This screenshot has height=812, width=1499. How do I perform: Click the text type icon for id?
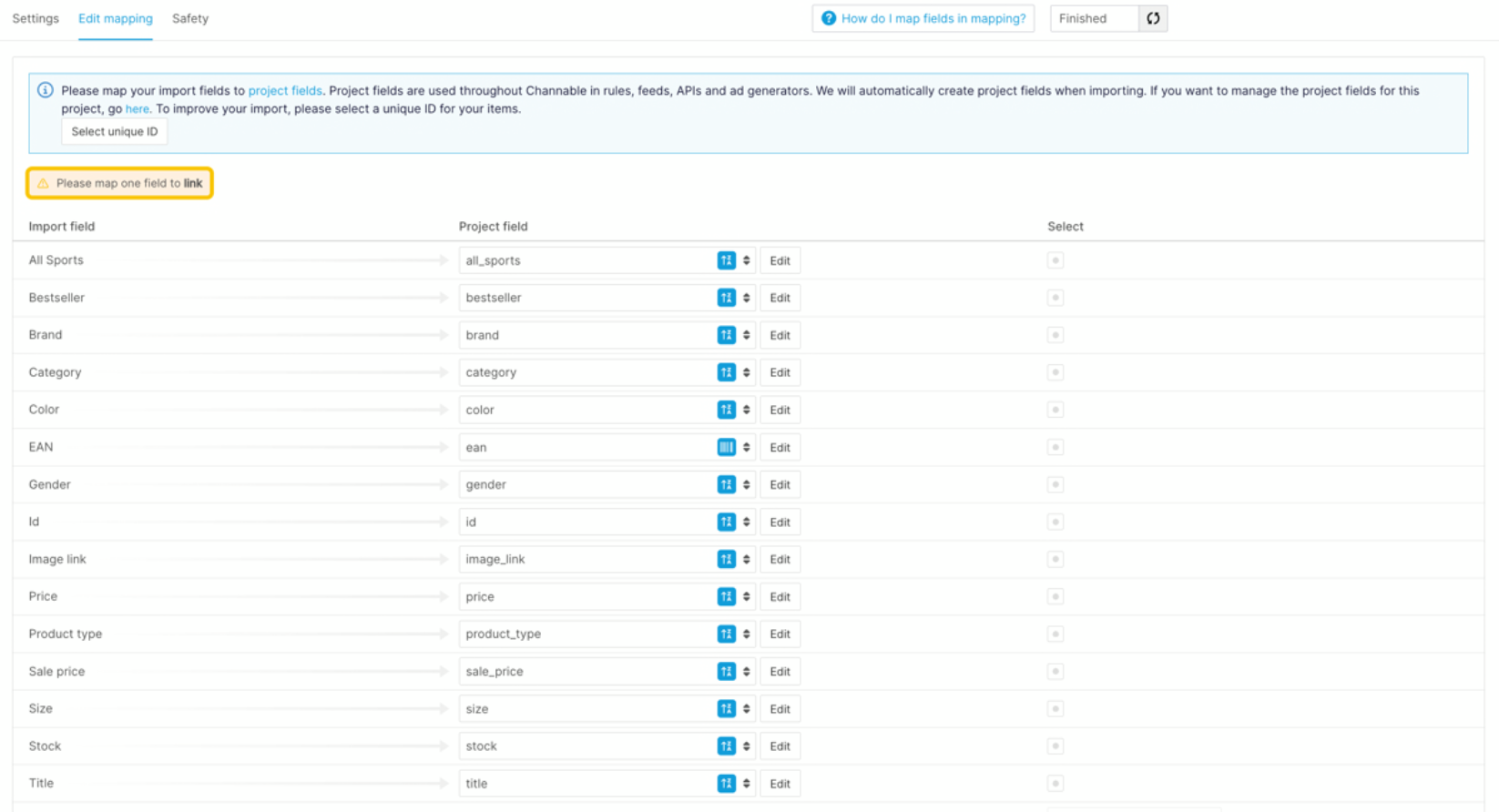[x=726, y=522]
